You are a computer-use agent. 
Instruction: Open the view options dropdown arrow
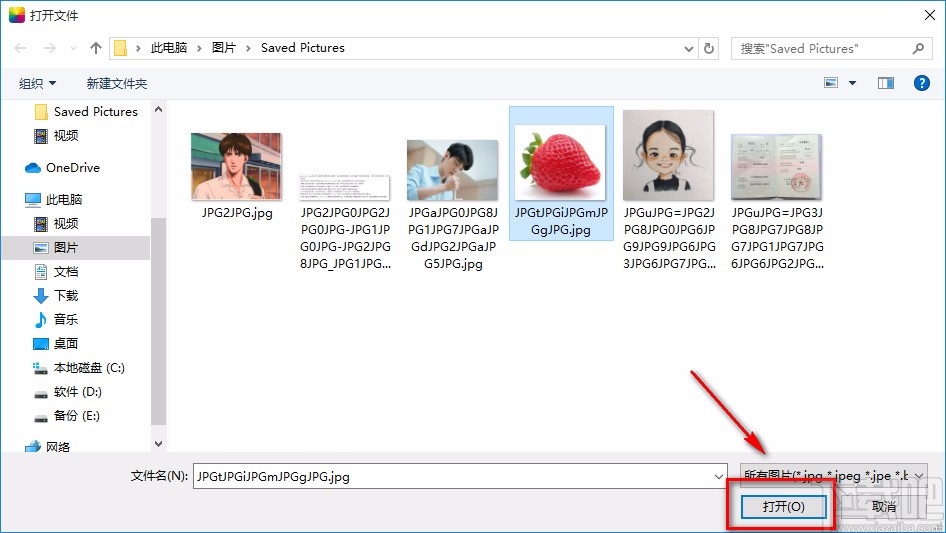point(852,83)
